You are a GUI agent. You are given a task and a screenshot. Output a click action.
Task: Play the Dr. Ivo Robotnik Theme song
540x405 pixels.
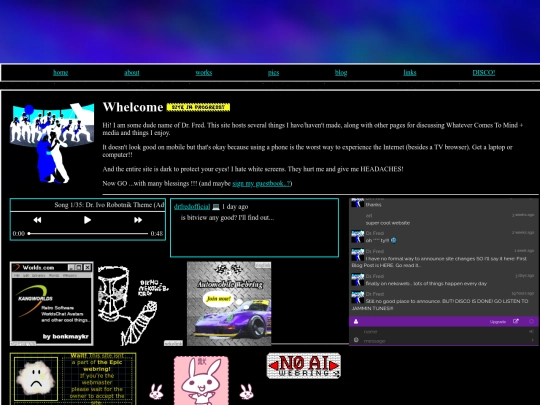click(87, 220)
